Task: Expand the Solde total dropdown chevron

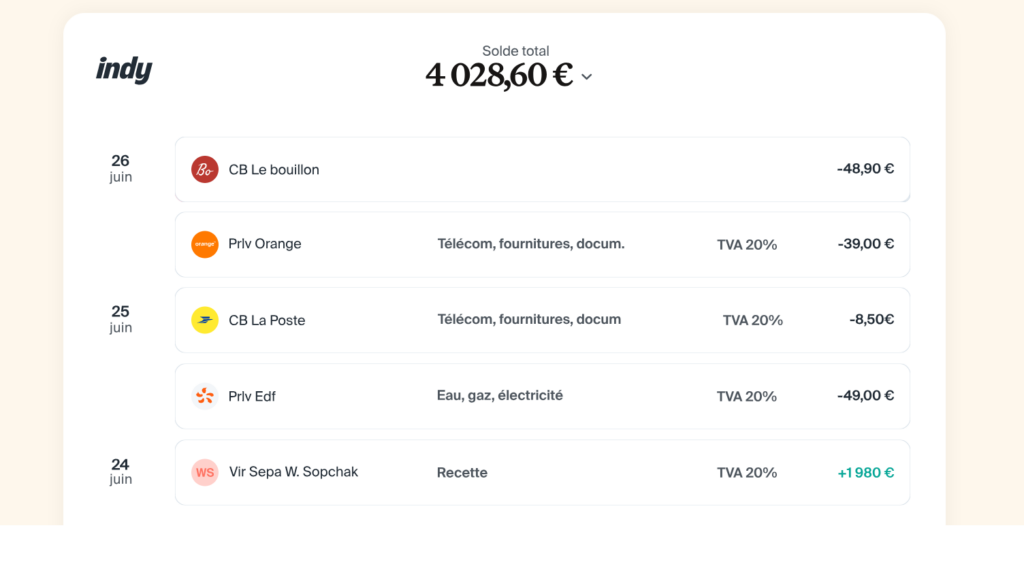Action: point(587,77)
